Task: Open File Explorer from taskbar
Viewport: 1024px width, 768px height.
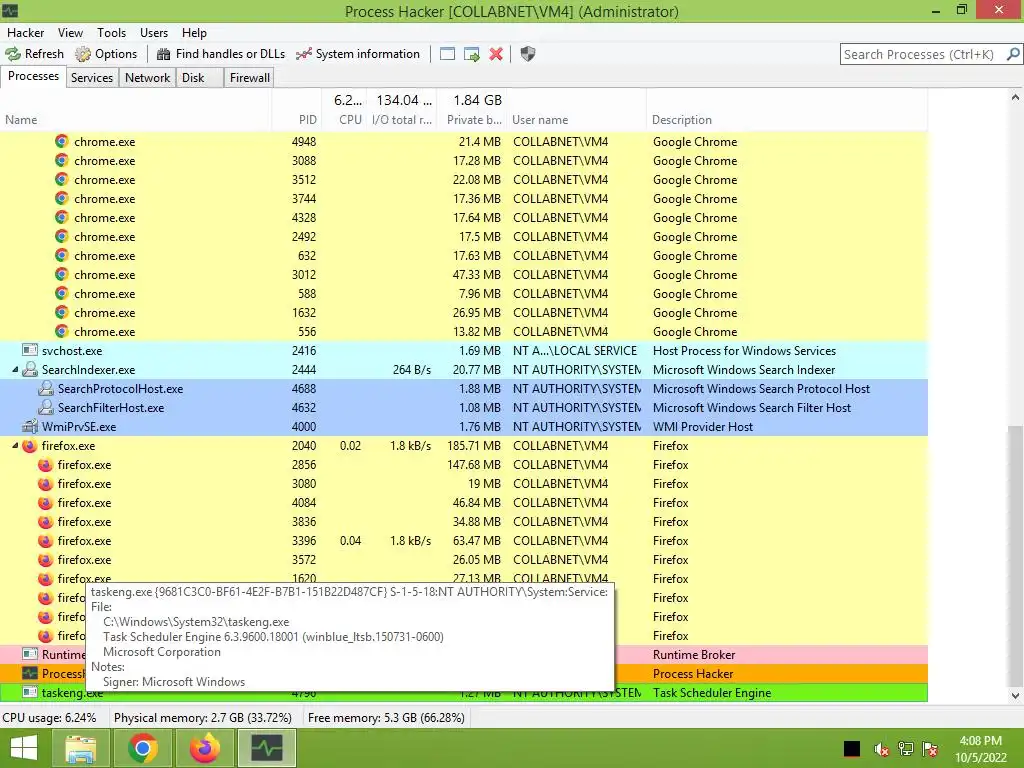Action: [81, 748]
